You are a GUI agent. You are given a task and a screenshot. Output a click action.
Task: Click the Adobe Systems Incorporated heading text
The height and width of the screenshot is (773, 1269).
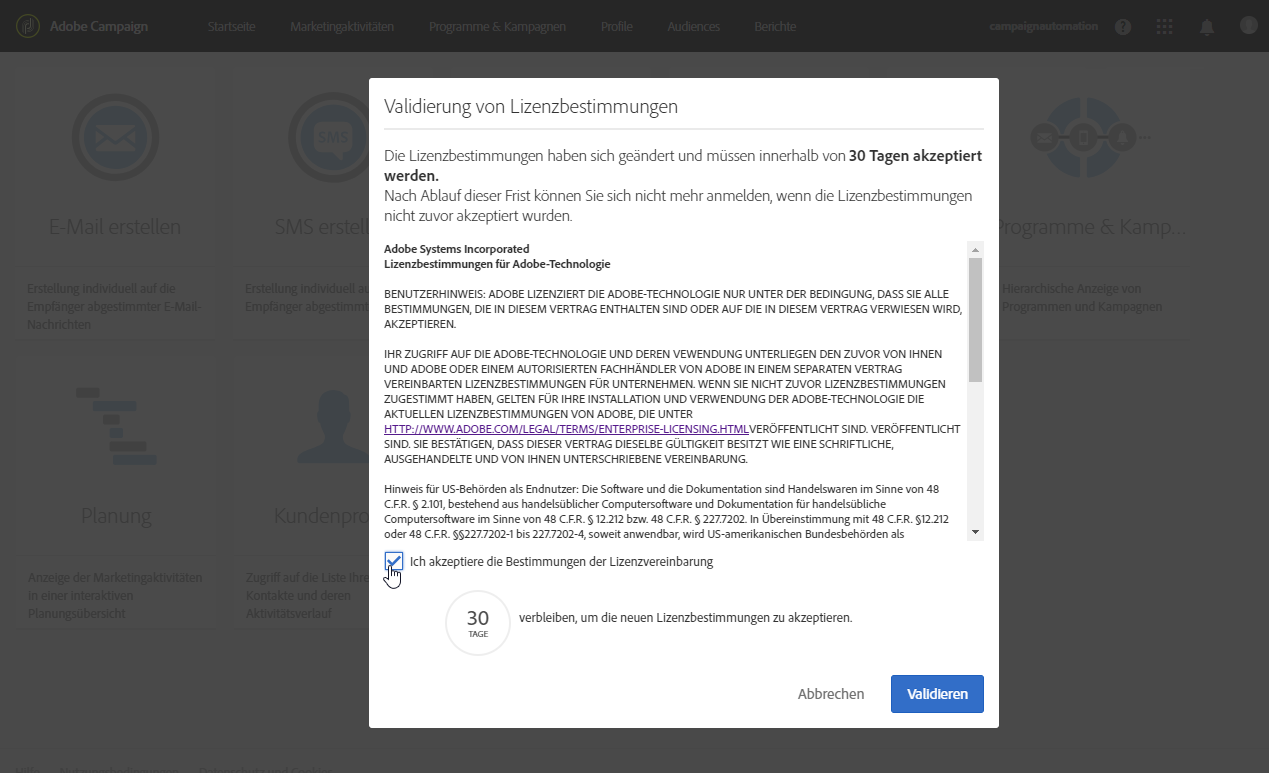457,248
